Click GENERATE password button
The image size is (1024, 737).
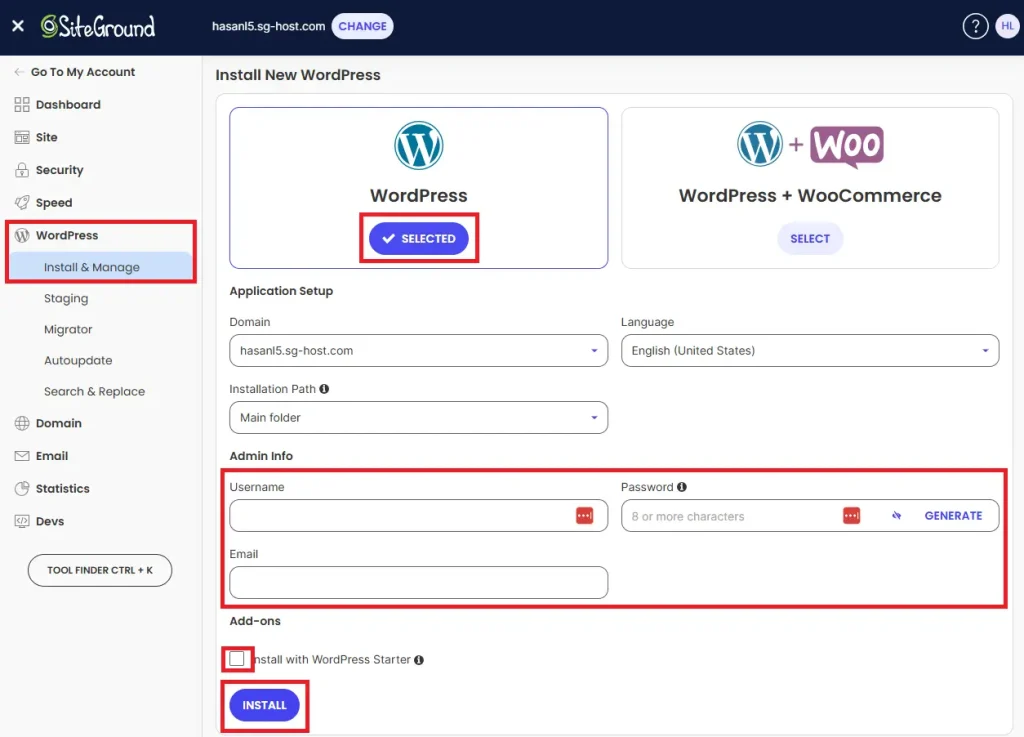pyautogui.click(x=953, y=516)
